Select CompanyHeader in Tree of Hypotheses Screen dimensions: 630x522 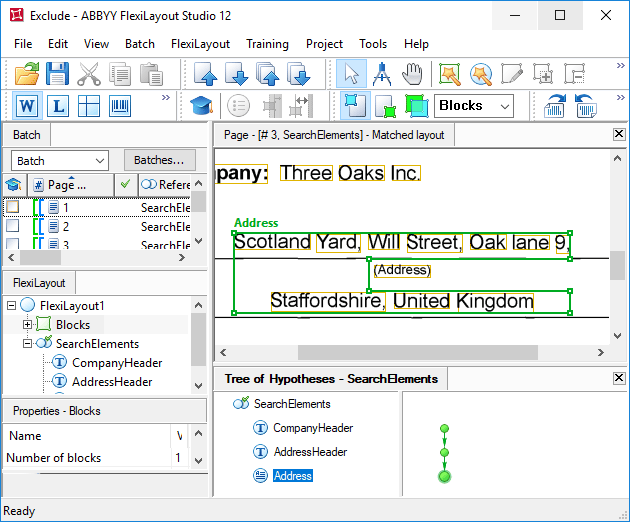tap(313, 428)
